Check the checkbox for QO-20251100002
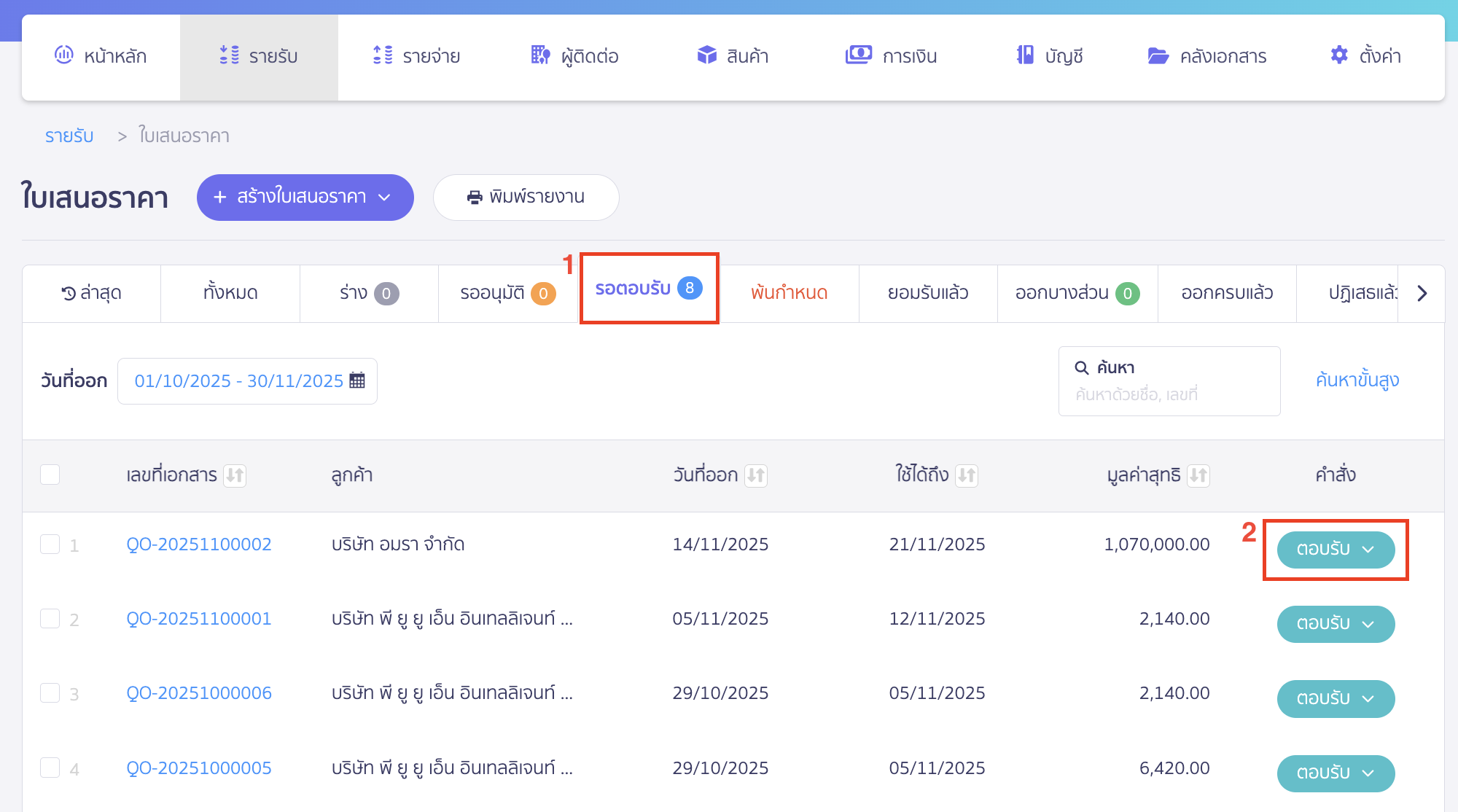 click(x=50, y=544)
